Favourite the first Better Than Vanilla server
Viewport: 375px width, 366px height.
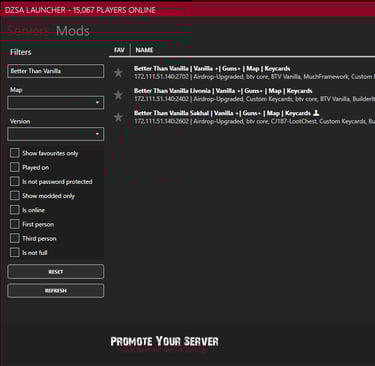[118, 73]
